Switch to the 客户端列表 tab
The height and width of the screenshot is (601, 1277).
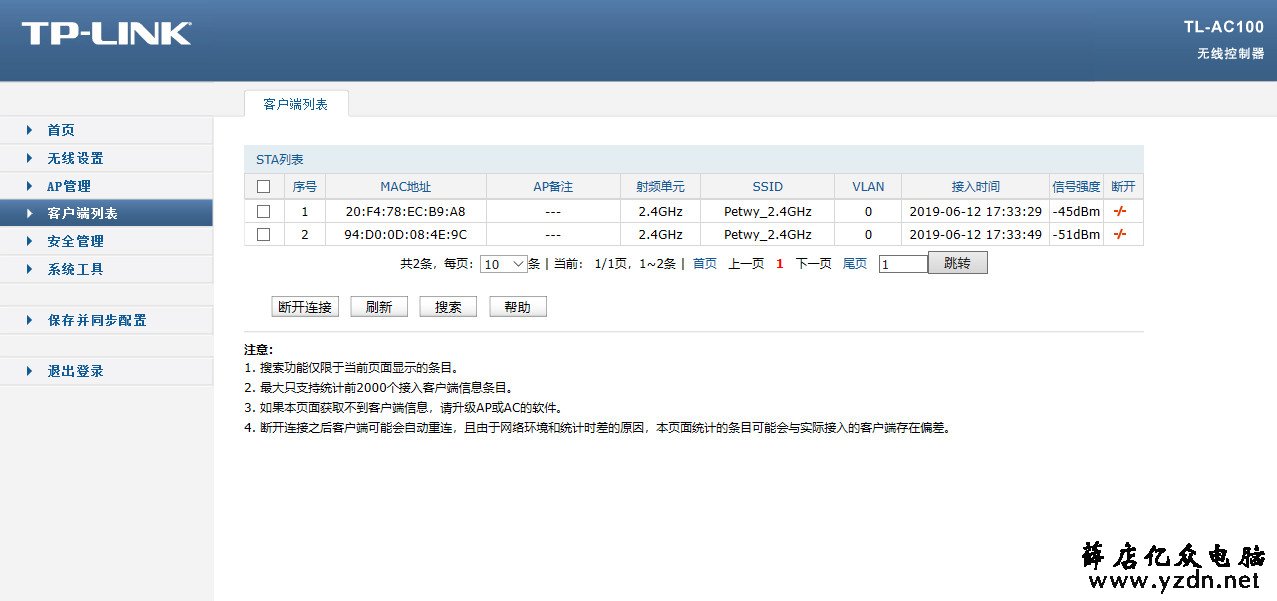[296, 104]
